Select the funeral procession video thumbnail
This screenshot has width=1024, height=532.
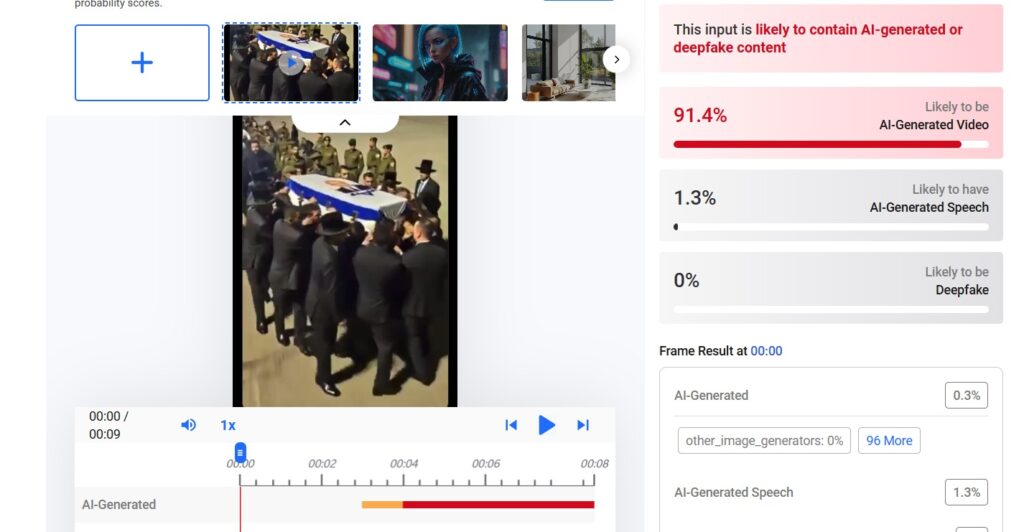(x=291, y=63)
